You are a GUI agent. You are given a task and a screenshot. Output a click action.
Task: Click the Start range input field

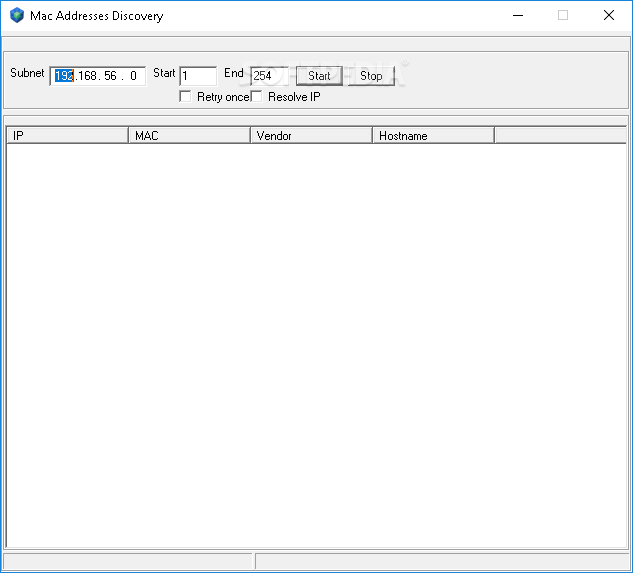coord(198,76)
